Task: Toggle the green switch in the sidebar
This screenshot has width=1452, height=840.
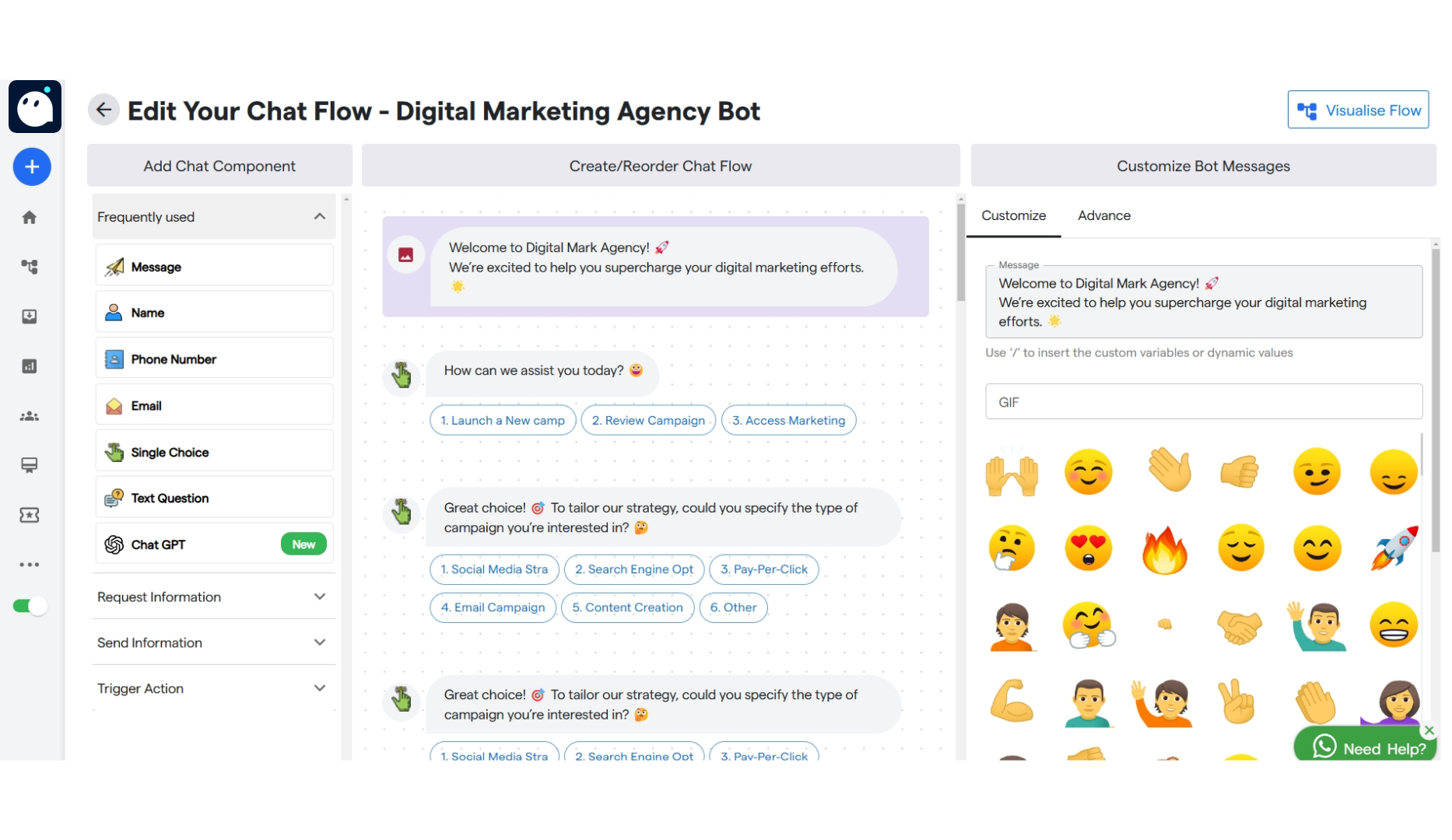Action: point(30,606)
